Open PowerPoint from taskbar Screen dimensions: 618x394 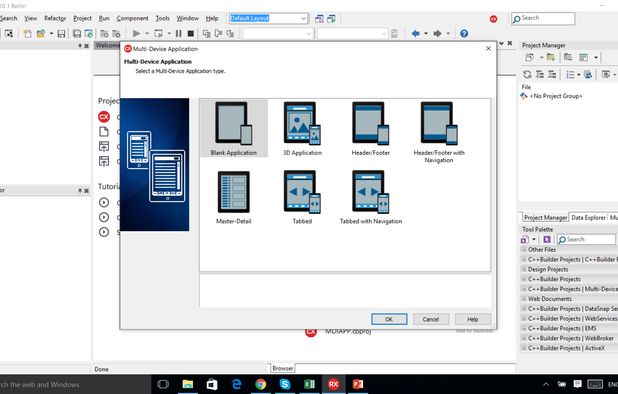[358, 384]
